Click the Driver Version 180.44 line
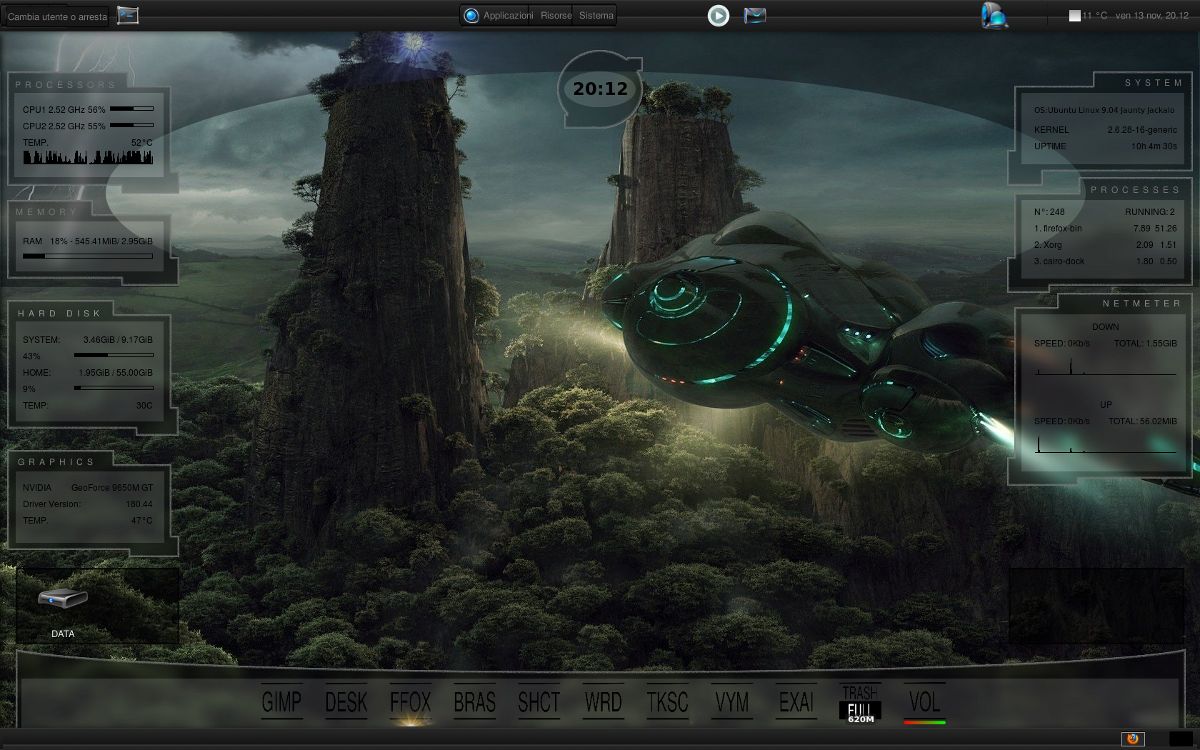Image resolution: width=1200 pixels, height=750 pixels. pyautogui.click(x=88, y=504)
